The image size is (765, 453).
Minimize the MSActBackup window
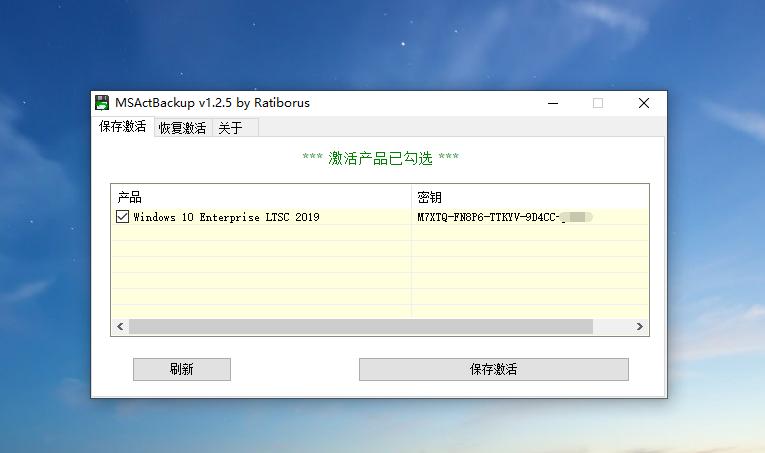tap(552, 103)
